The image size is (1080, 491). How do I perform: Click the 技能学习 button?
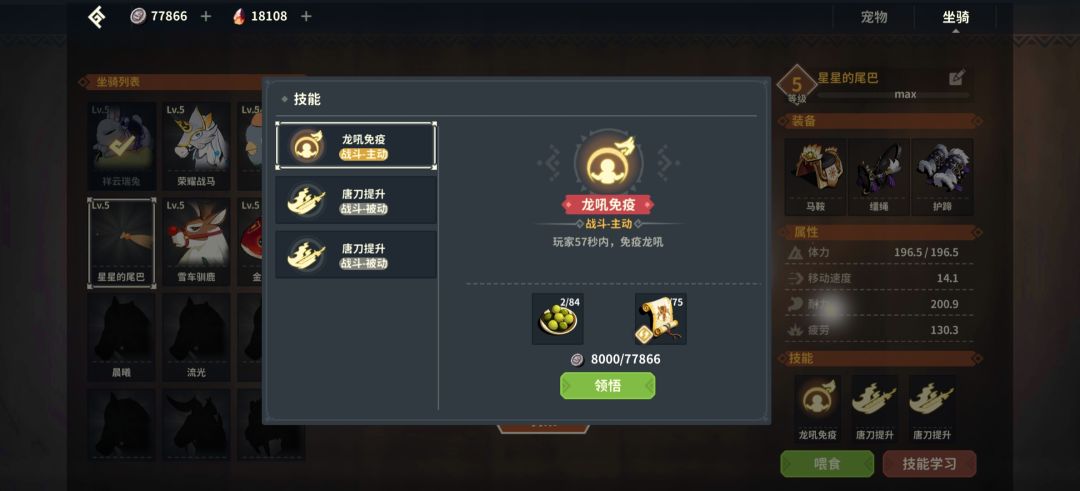[x=929, y=463]
